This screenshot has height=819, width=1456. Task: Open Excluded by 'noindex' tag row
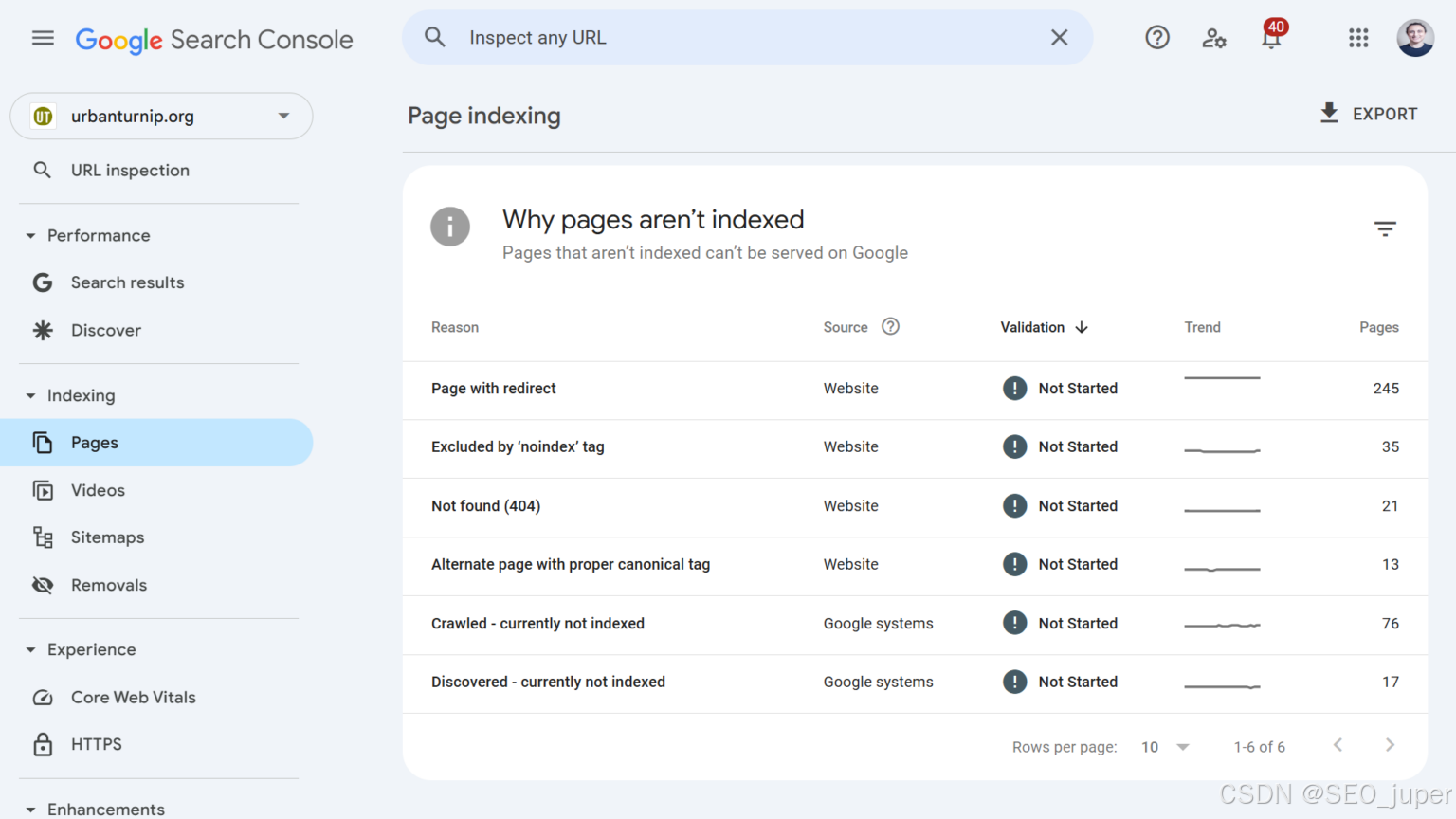(915, 447)
